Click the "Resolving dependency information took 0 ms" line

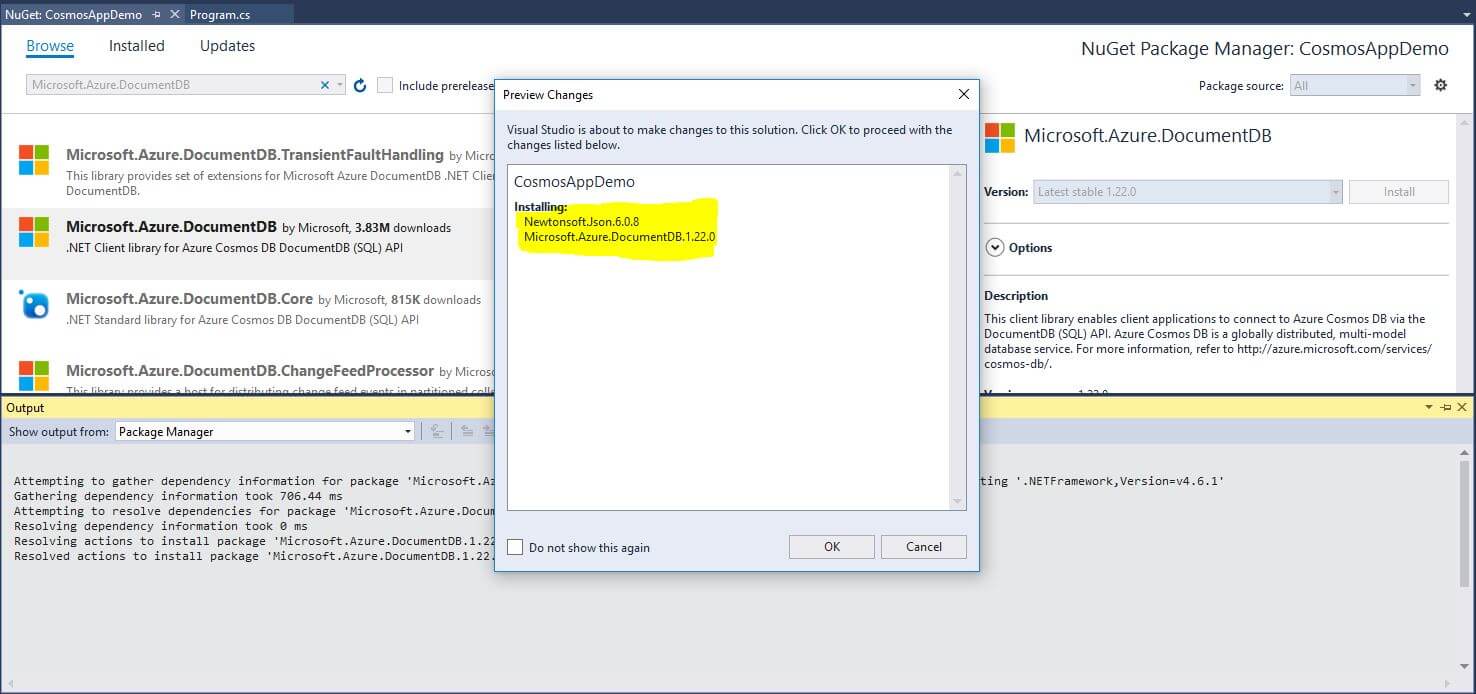[x=161, y=526]
